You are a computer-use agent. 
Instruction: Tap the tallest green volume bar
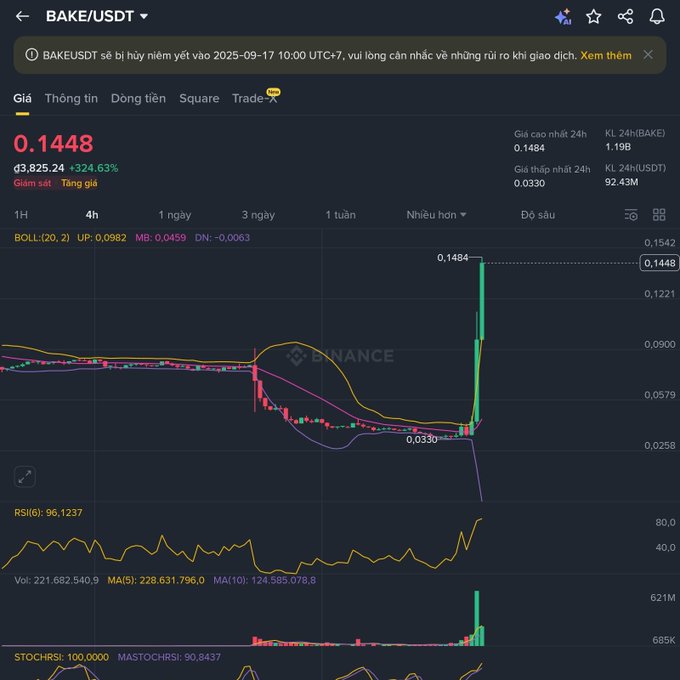pos(477,618)
